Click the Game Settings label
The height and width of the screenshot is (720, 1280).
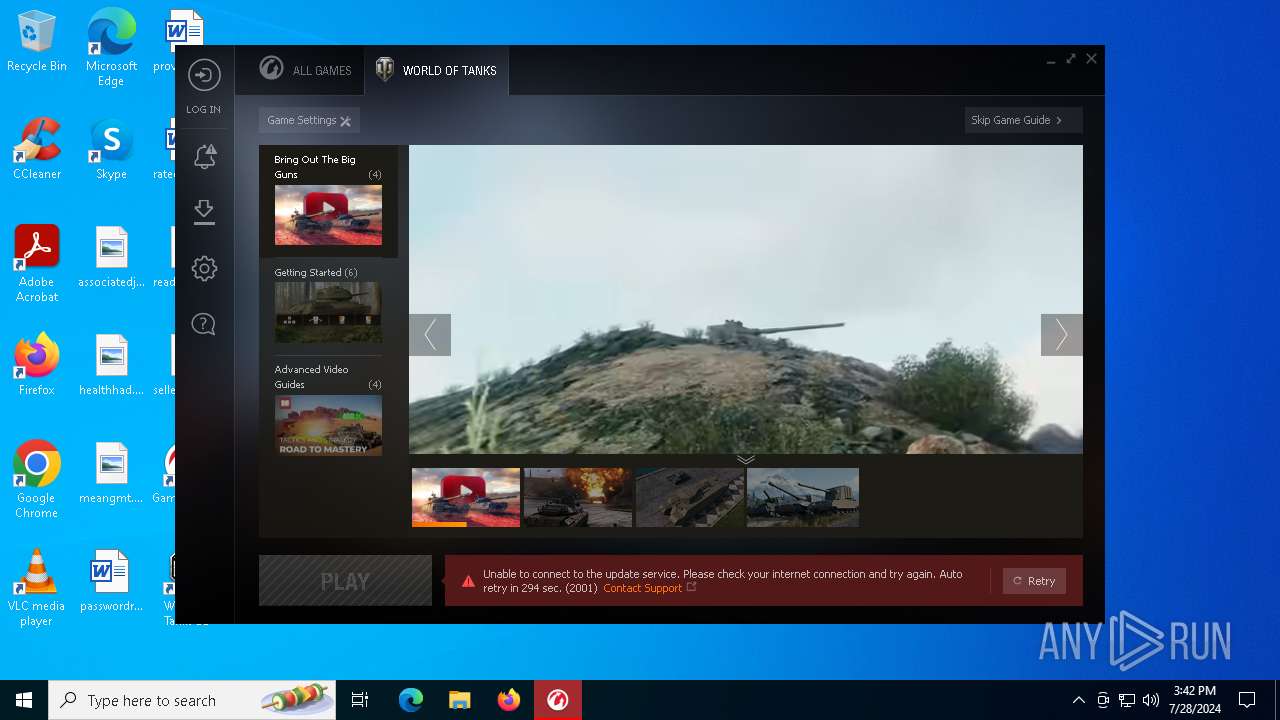click(301, 120)
